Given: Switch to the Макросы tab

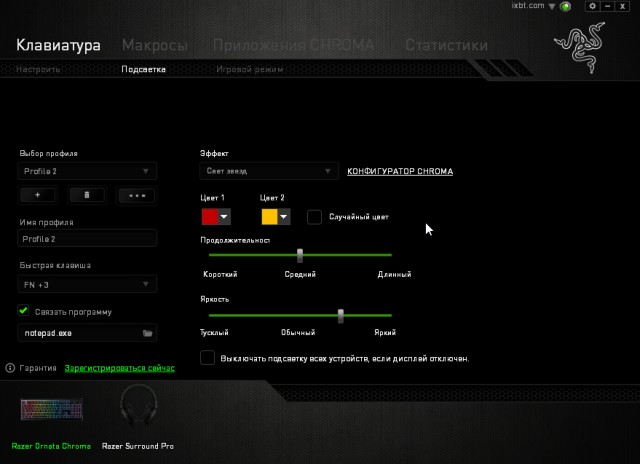Looking at the screenshot, I should [x=154, y=45].
